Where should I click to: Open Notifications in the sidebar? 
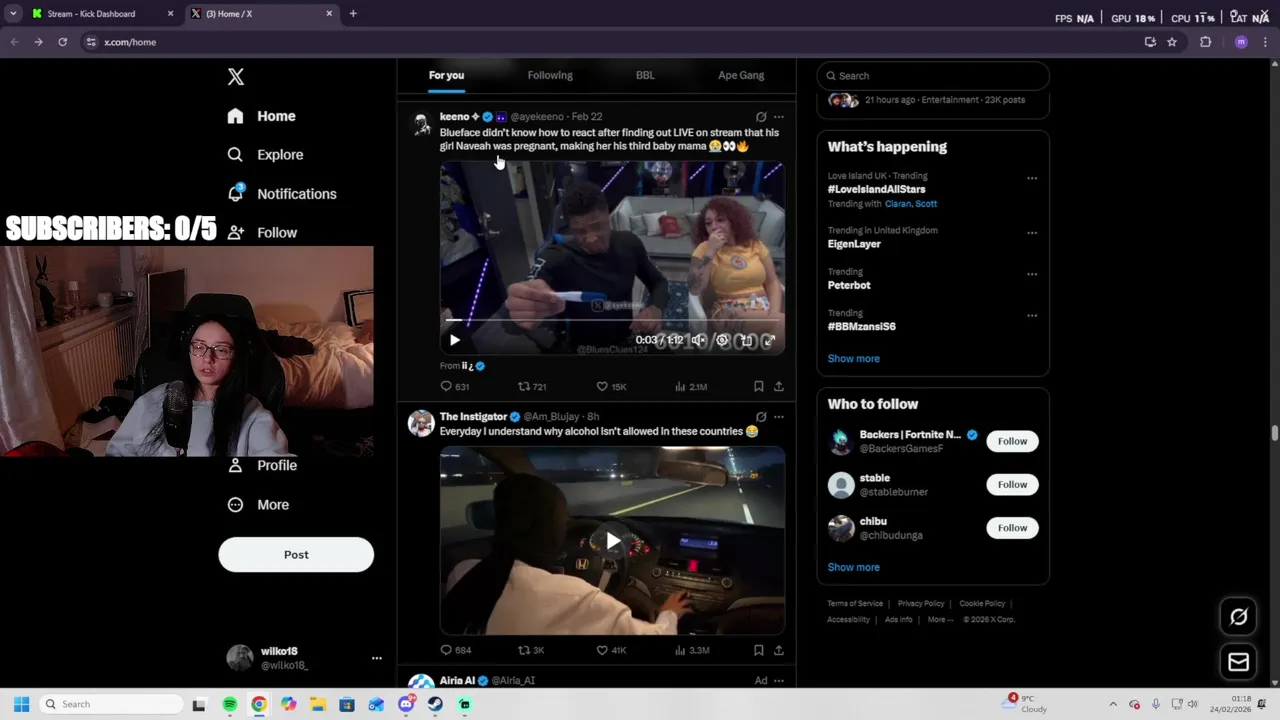pos(282,194)
